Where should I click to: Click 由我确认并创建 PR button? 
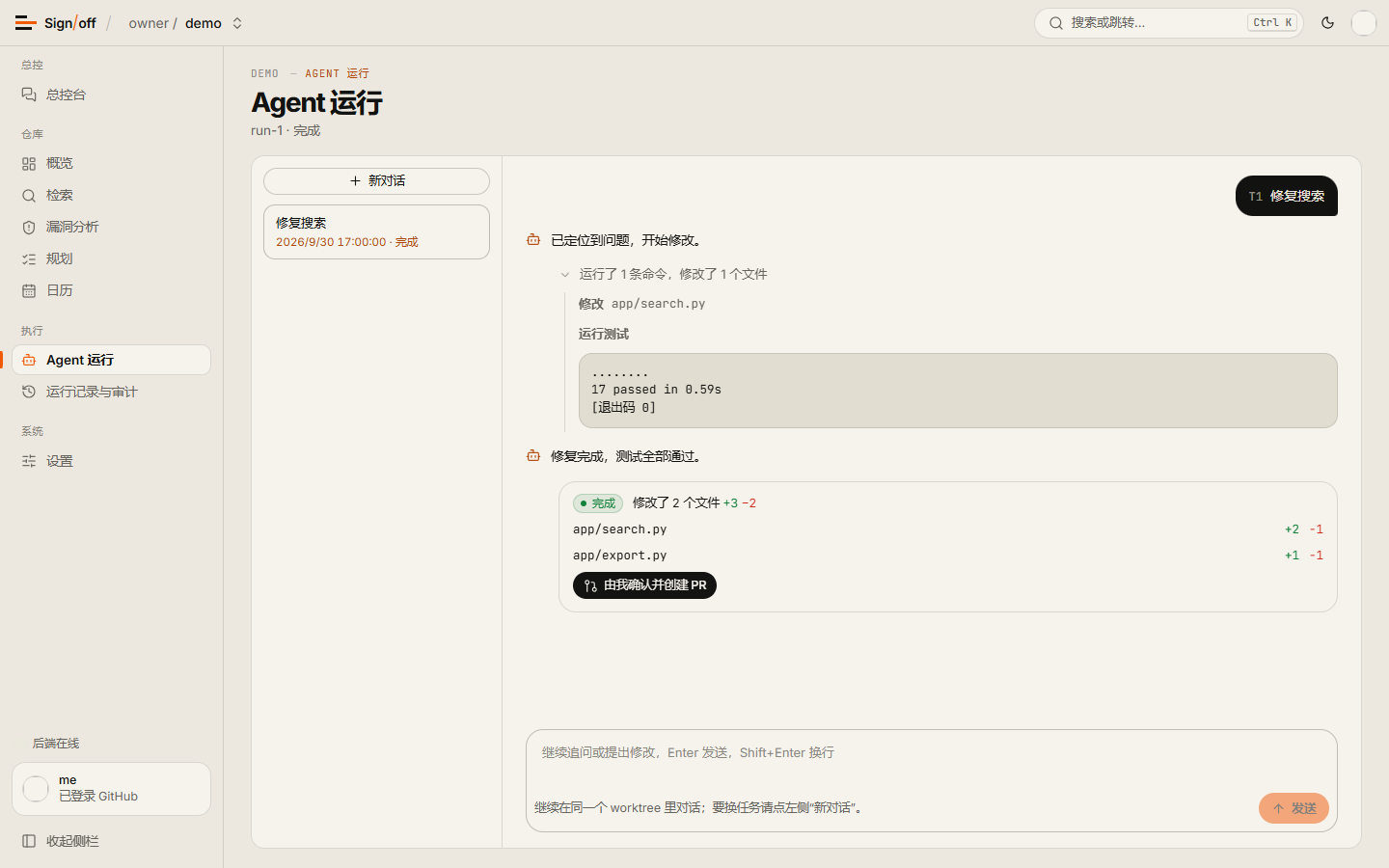click(644, 585)
